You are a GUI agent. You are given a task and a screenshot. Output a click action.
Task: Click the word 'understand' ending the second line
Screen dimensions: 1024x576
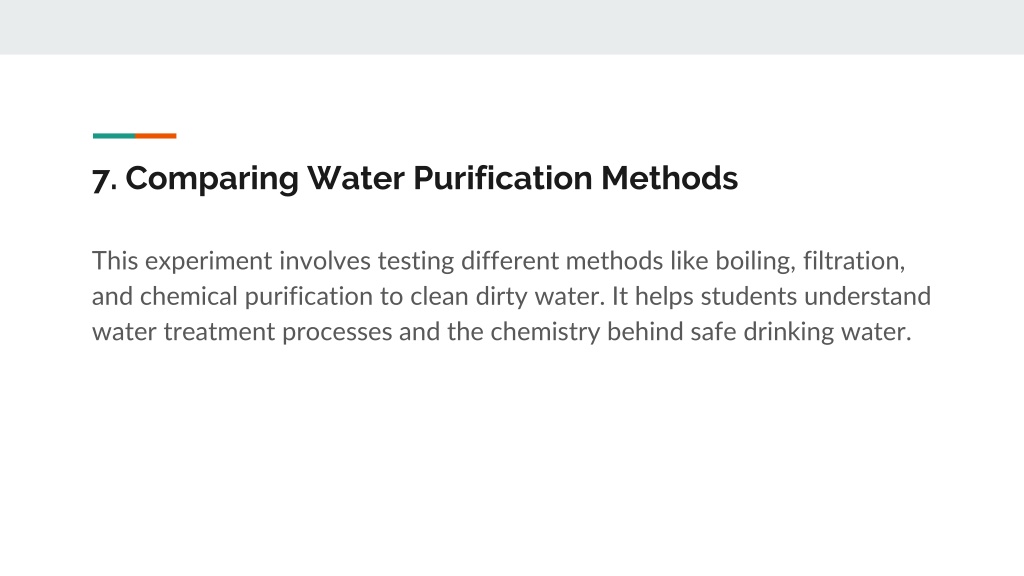[867, 296]
